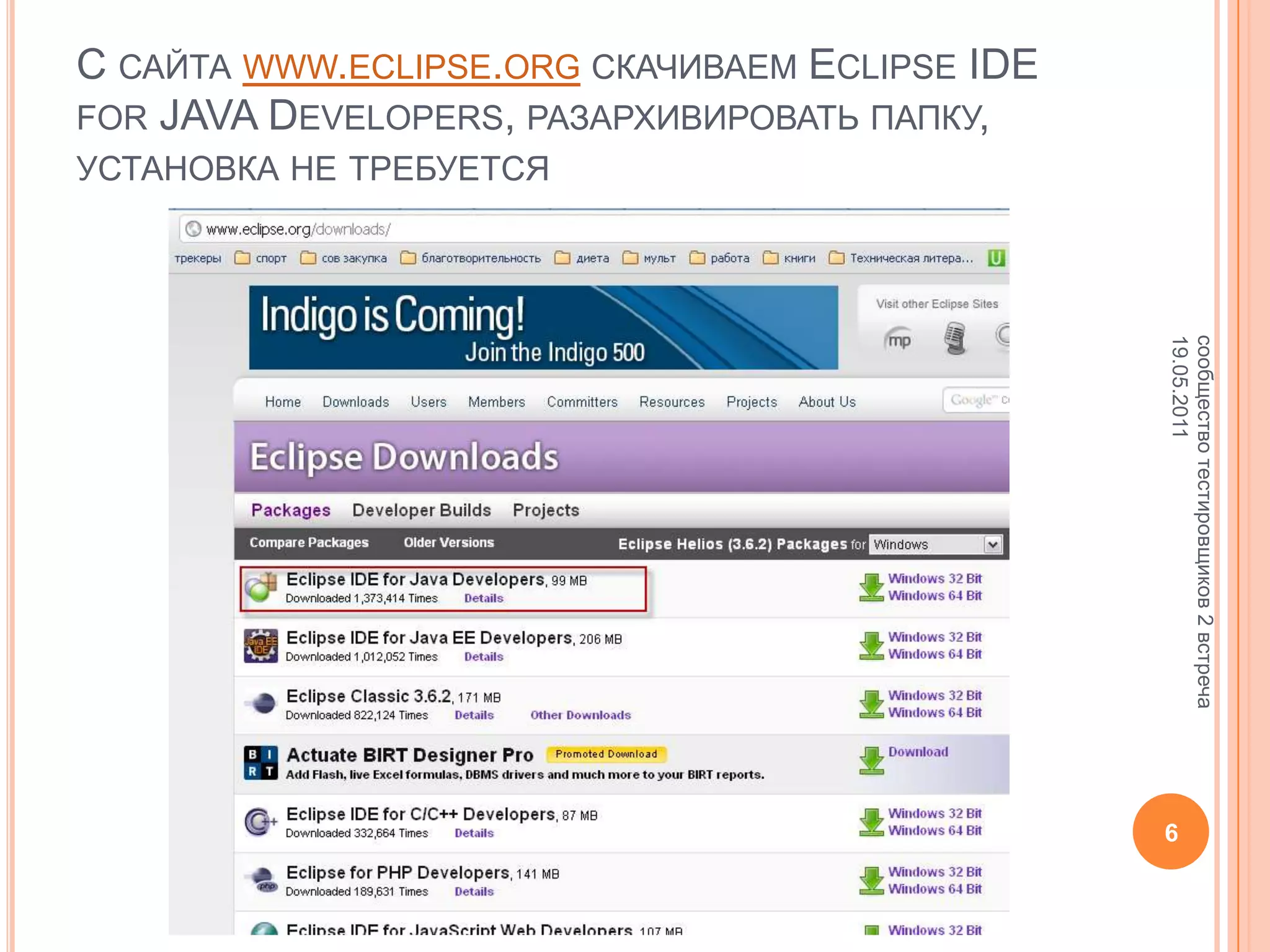This screenshot has height=952, width=1270.
Task: Click the Eclipse Classic package icon
Action: [x=261, y=703]
